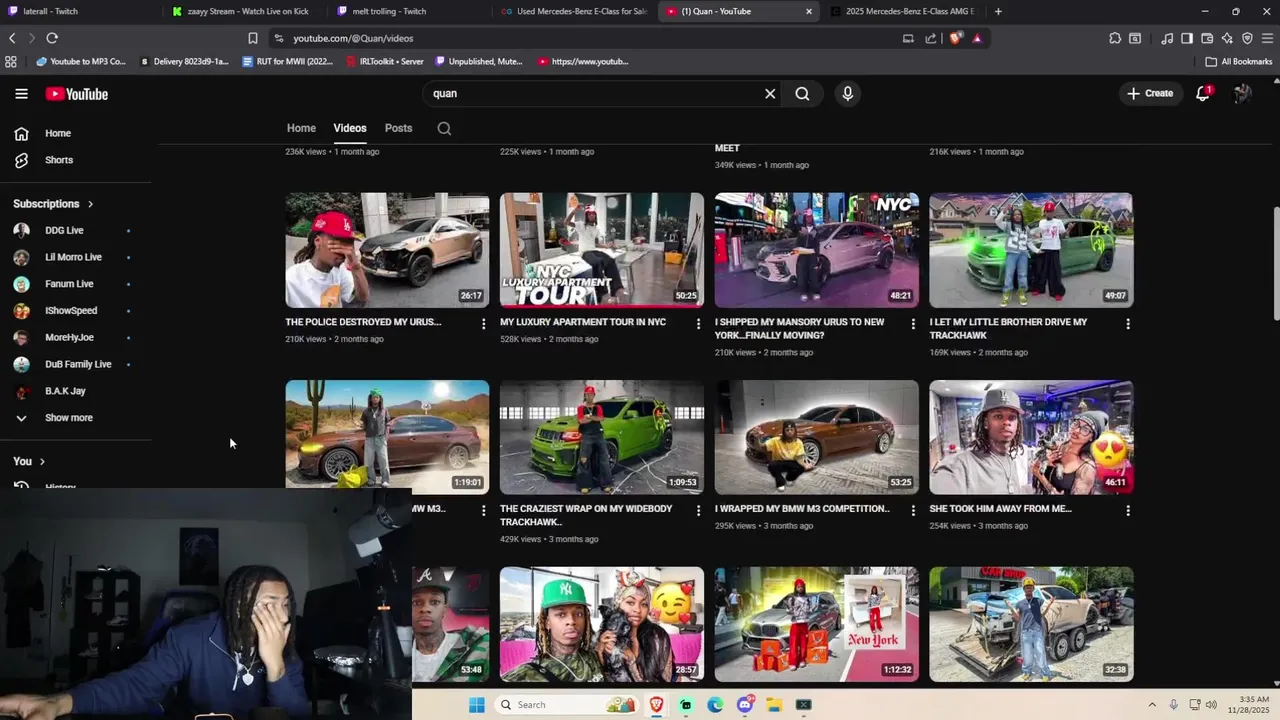
Task: Open a new browser tab
Action: click(998, 11)
